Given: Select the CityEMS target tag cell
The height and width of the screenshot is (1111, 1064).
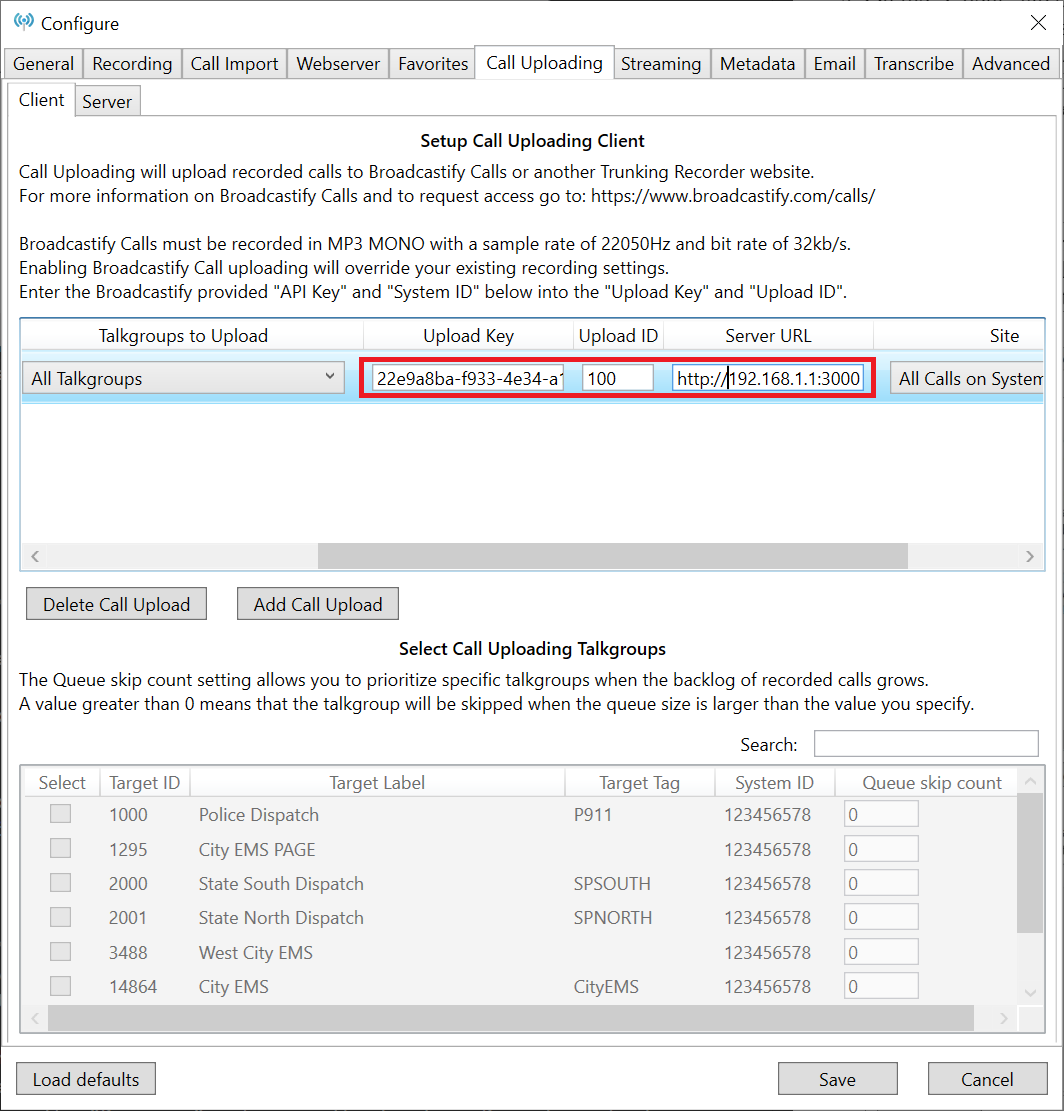Looking at the screenshot, I should click(606, 986).
